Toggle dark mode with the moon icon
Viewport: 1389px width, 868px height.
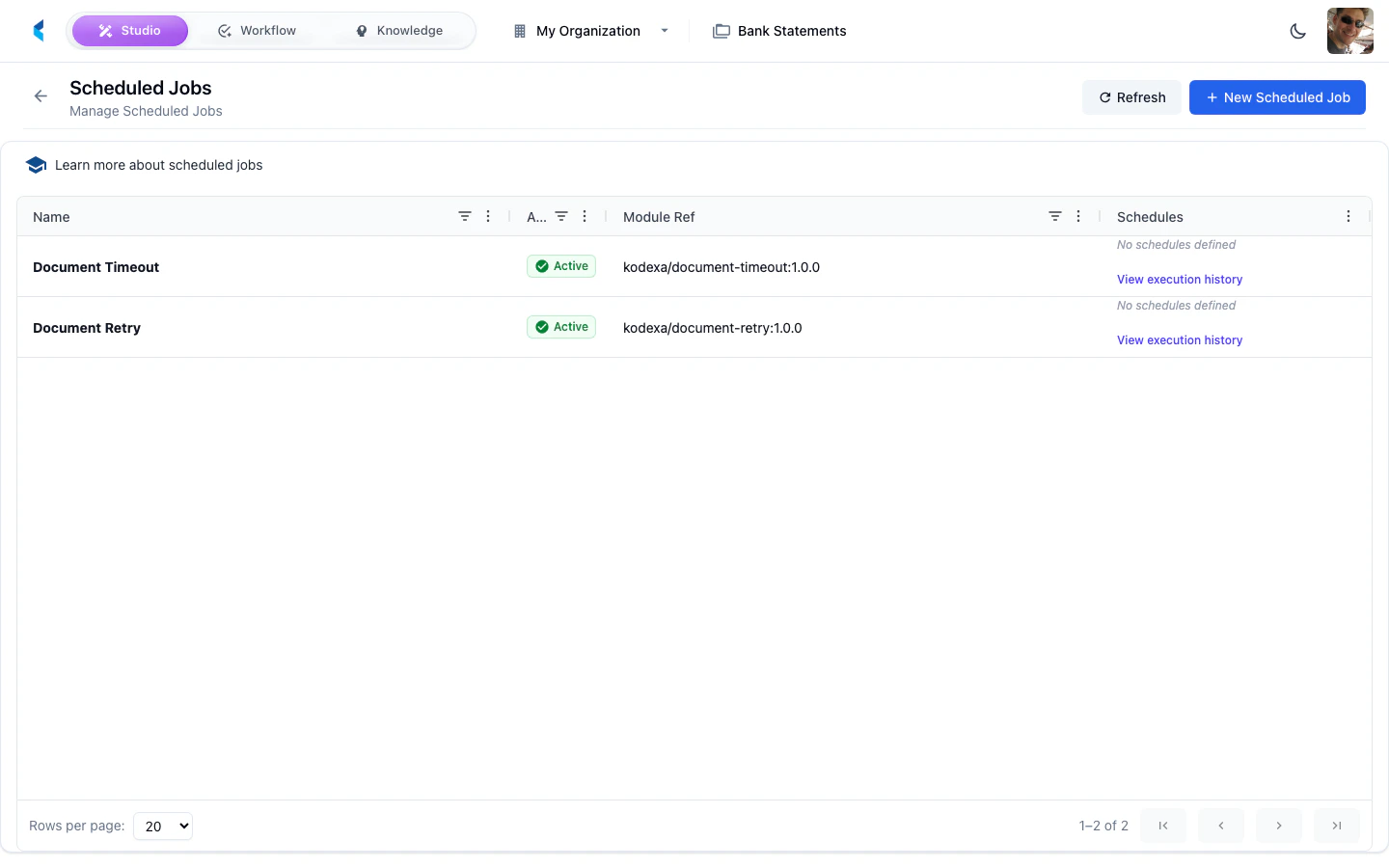(1297, 31)
